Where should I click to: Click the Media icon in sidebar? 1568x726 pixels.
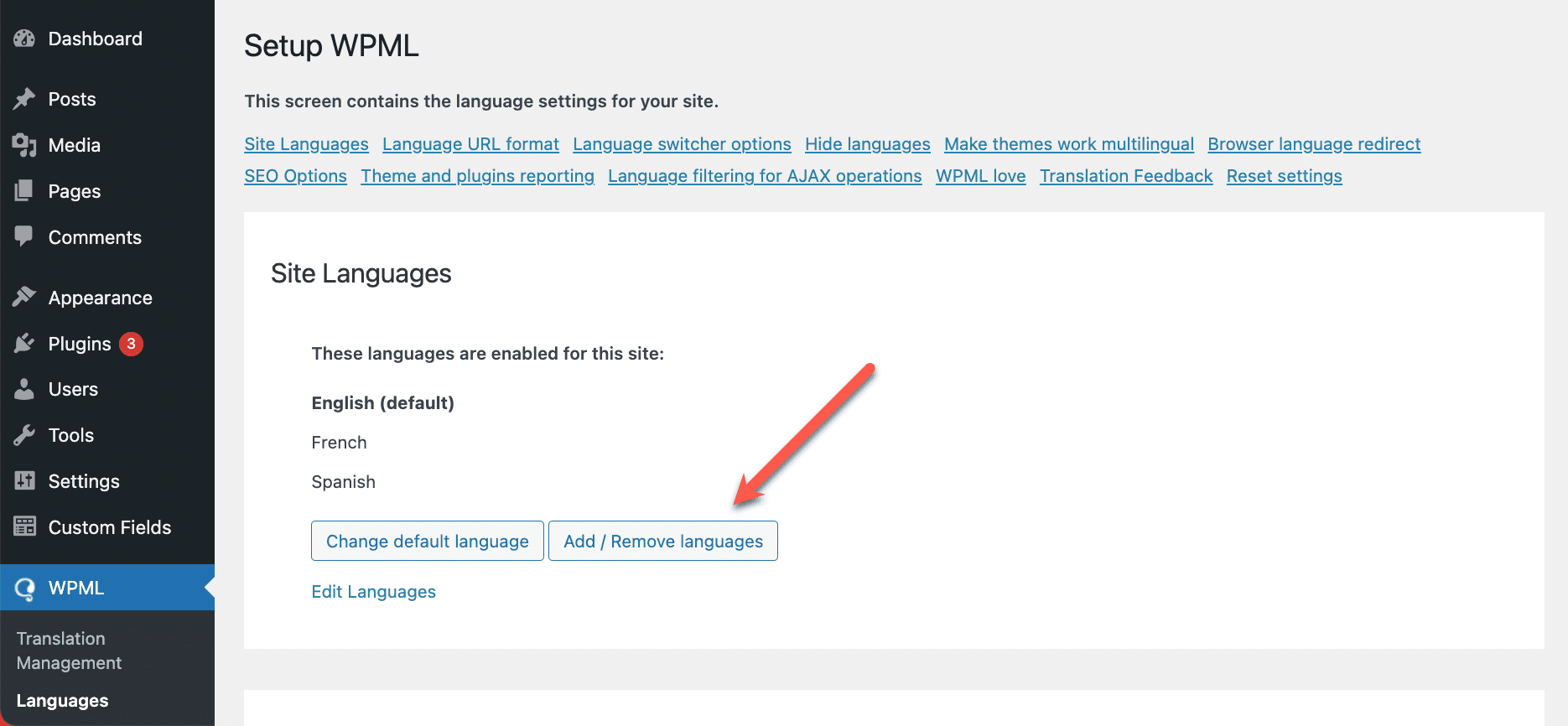24,145
